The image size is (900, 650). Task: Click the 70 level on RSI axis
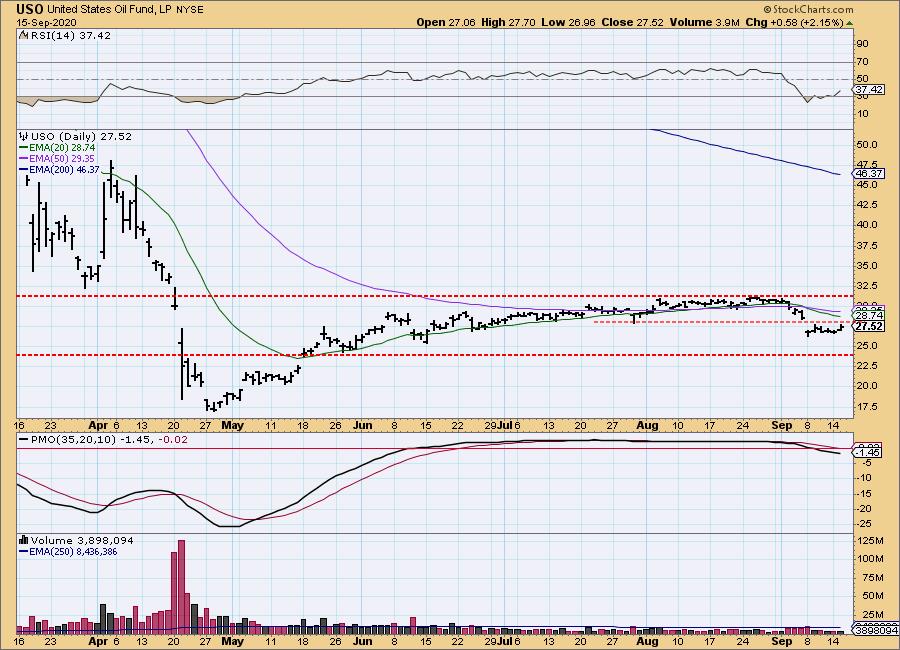pyautogui.click(x=862, y=61)
